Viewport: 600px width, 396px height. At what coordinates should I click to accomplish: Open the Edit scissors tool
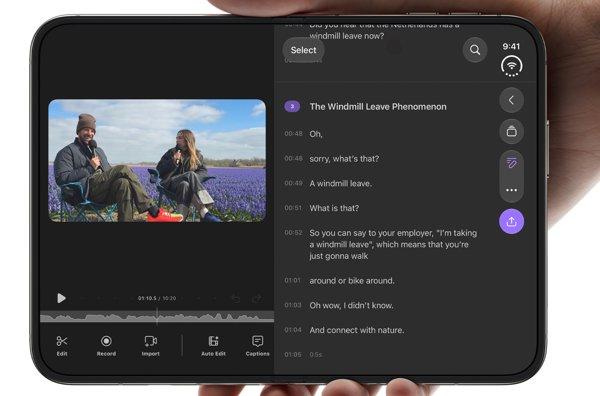click(62, 345)
